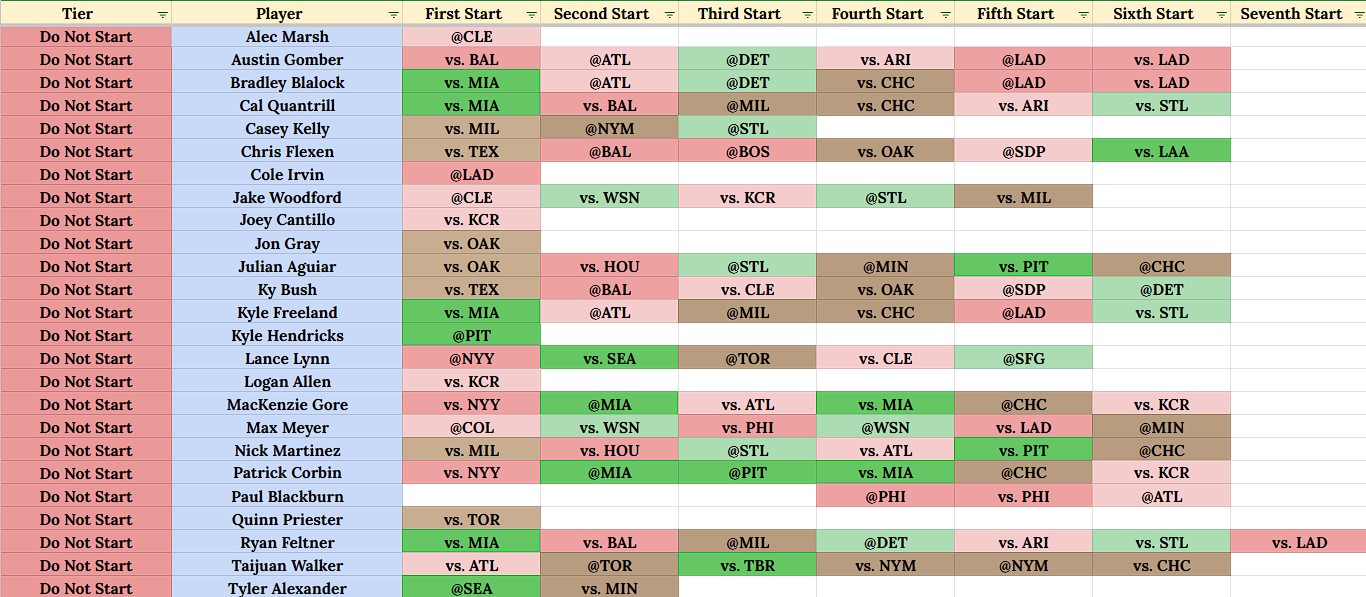This screenshot has width=1366, height=597.
Task: Select Tyler Alexander's @SEA cell
Action: [472, 588]
